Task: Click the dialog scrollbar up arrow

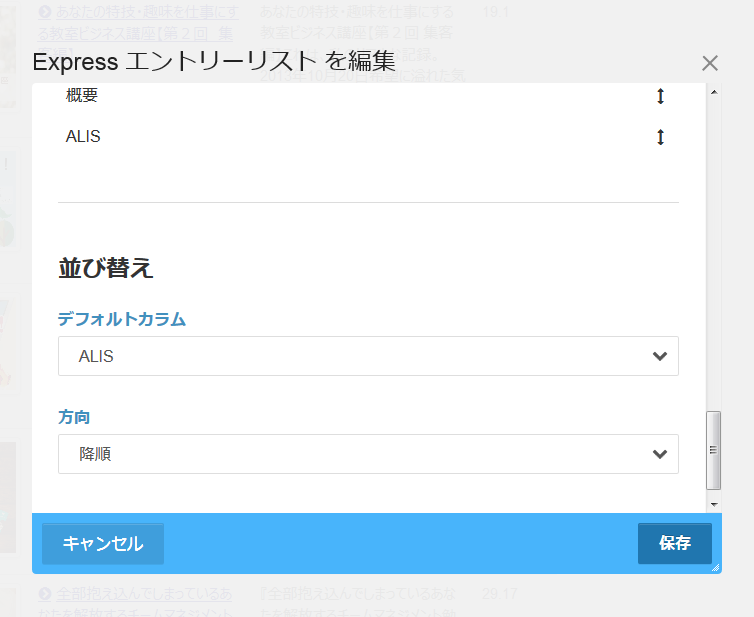Action: point(714,92)
